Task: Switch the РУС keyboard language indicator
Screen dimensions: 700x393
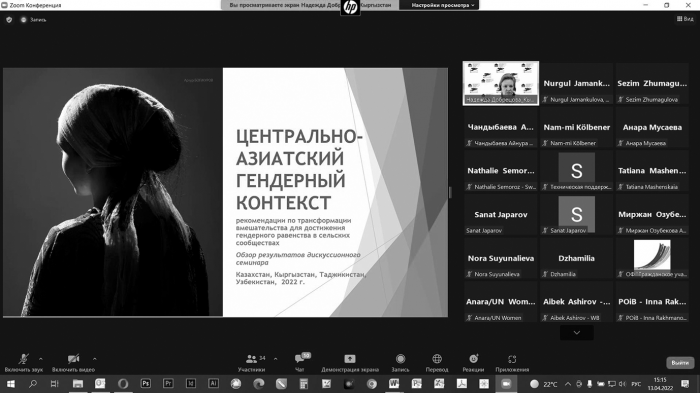Action: point(636,384)
